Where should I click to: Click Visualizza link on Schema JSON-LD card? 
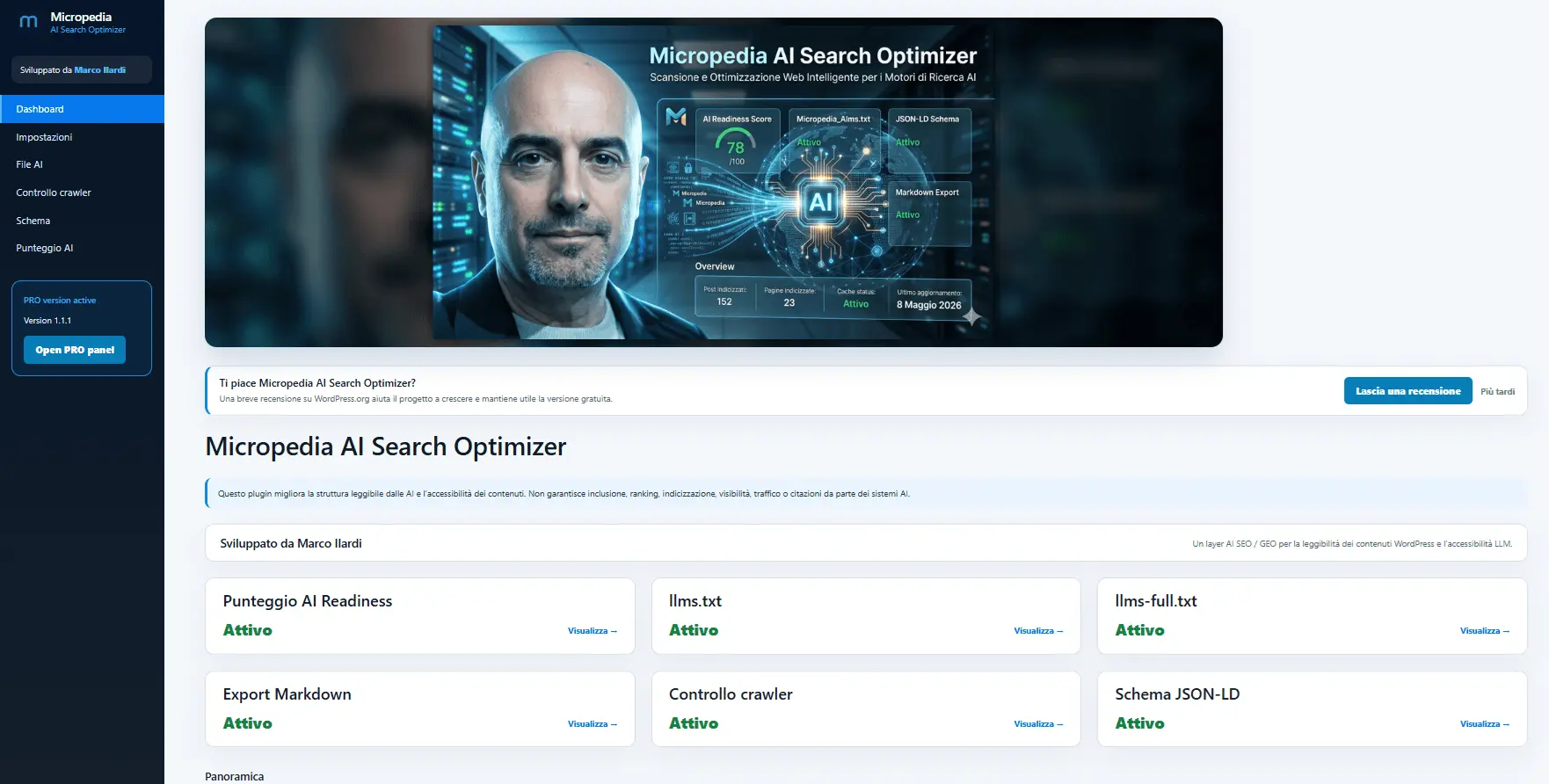(1485, 724)
